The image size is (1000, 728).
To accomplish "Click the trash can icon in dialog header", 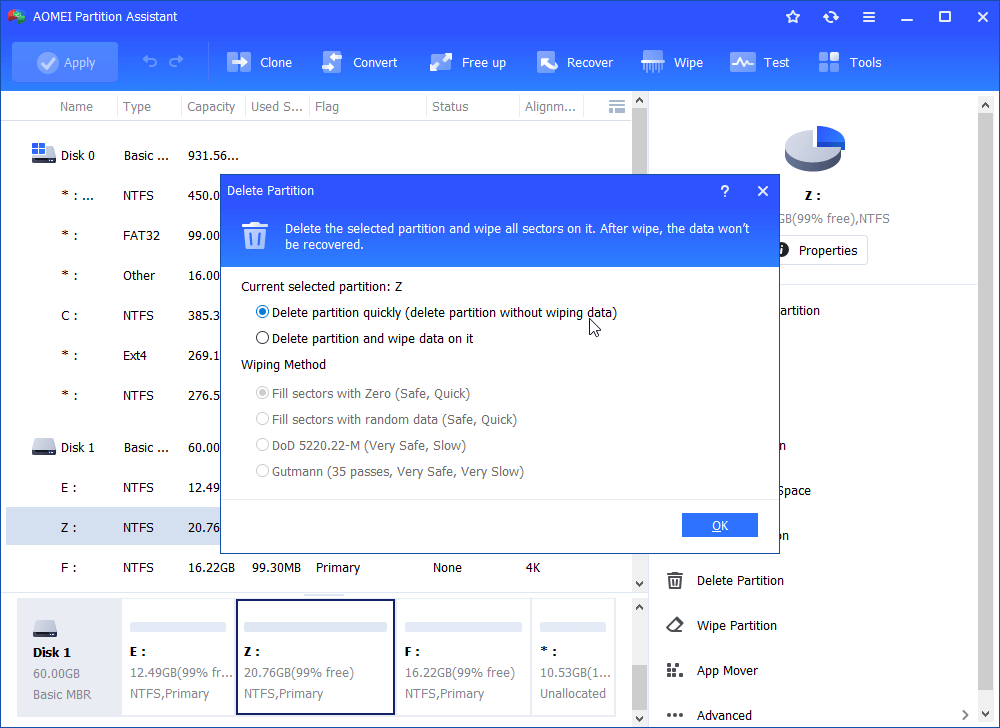I will 254,235.
